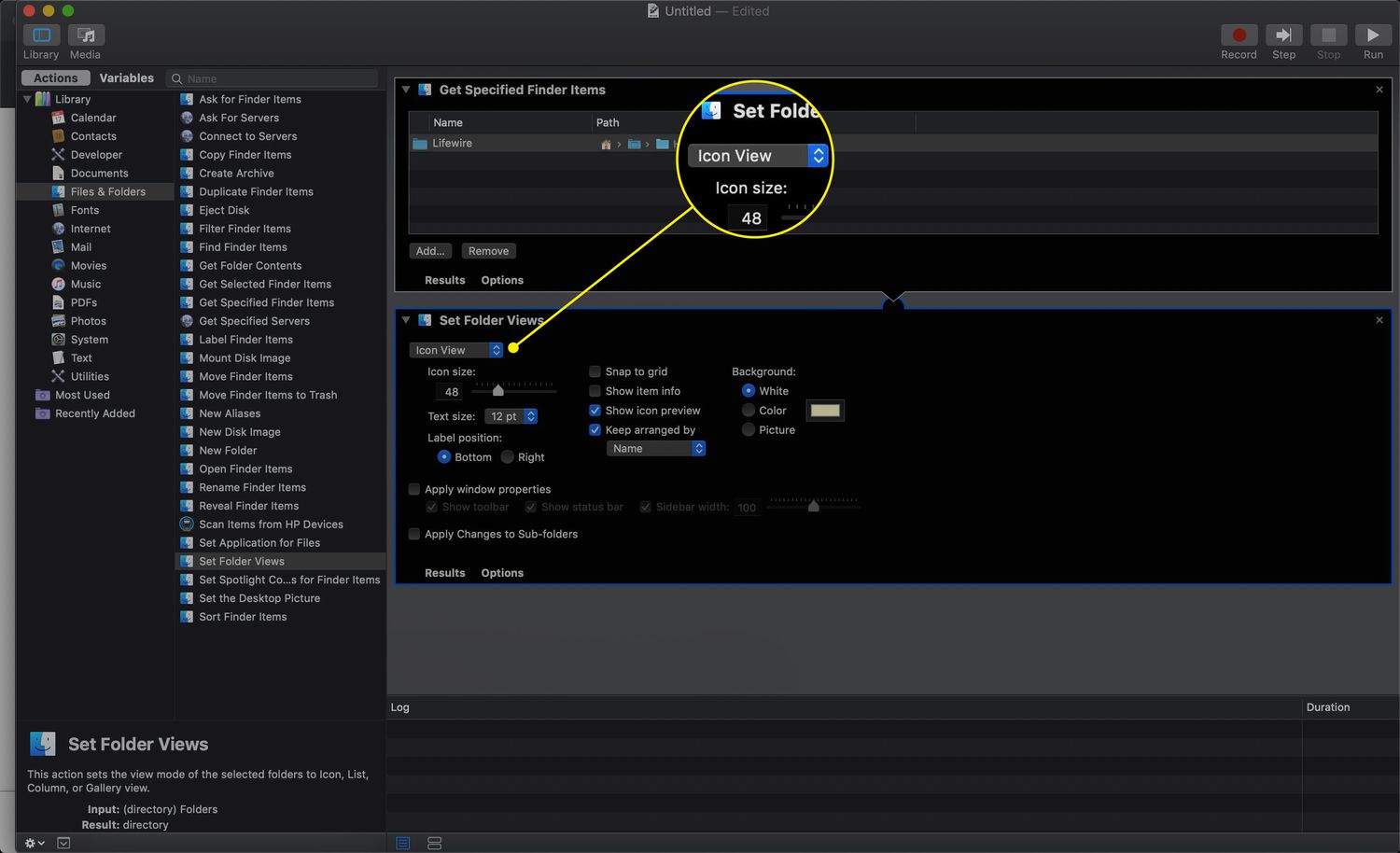This screenshot has width=1400, height=853.
Task: Enable the Snap to grid checkbox
Action: (x=595, y=371)
